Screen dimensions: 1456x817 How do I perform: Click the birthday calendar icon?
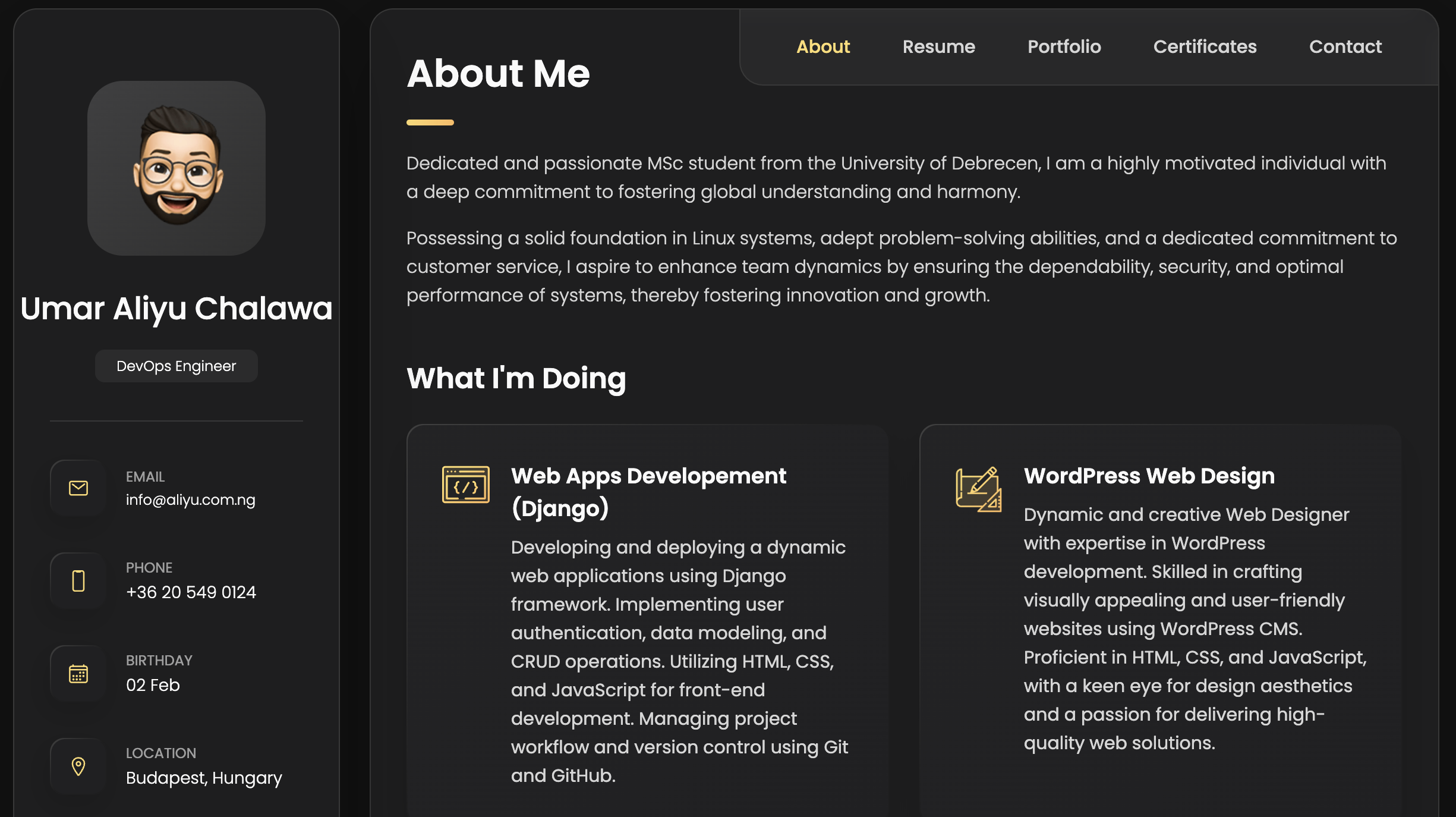click(x=78, y=674)
